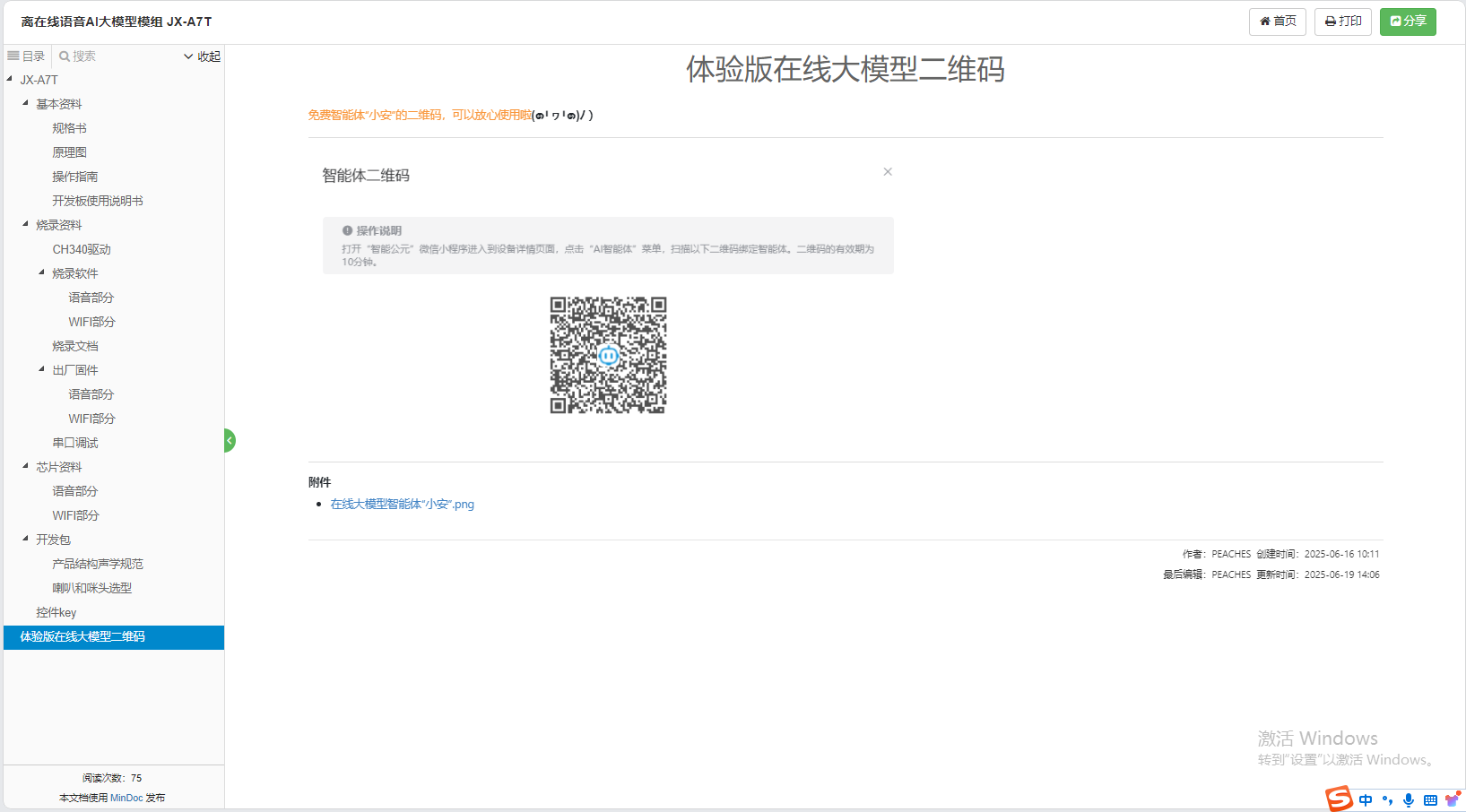This screenshot has height=812, width=1466.
Task: Open the soft keyboard icon in input tray
Action: coord(1431,800)
